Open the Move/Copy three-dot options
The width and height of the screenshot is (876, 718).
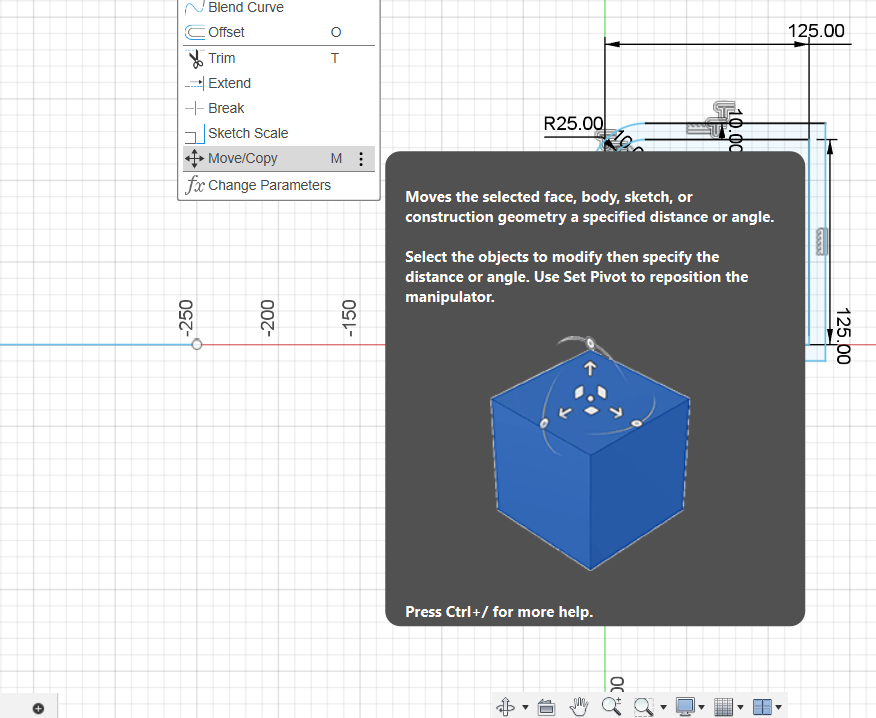coord(361,159)
